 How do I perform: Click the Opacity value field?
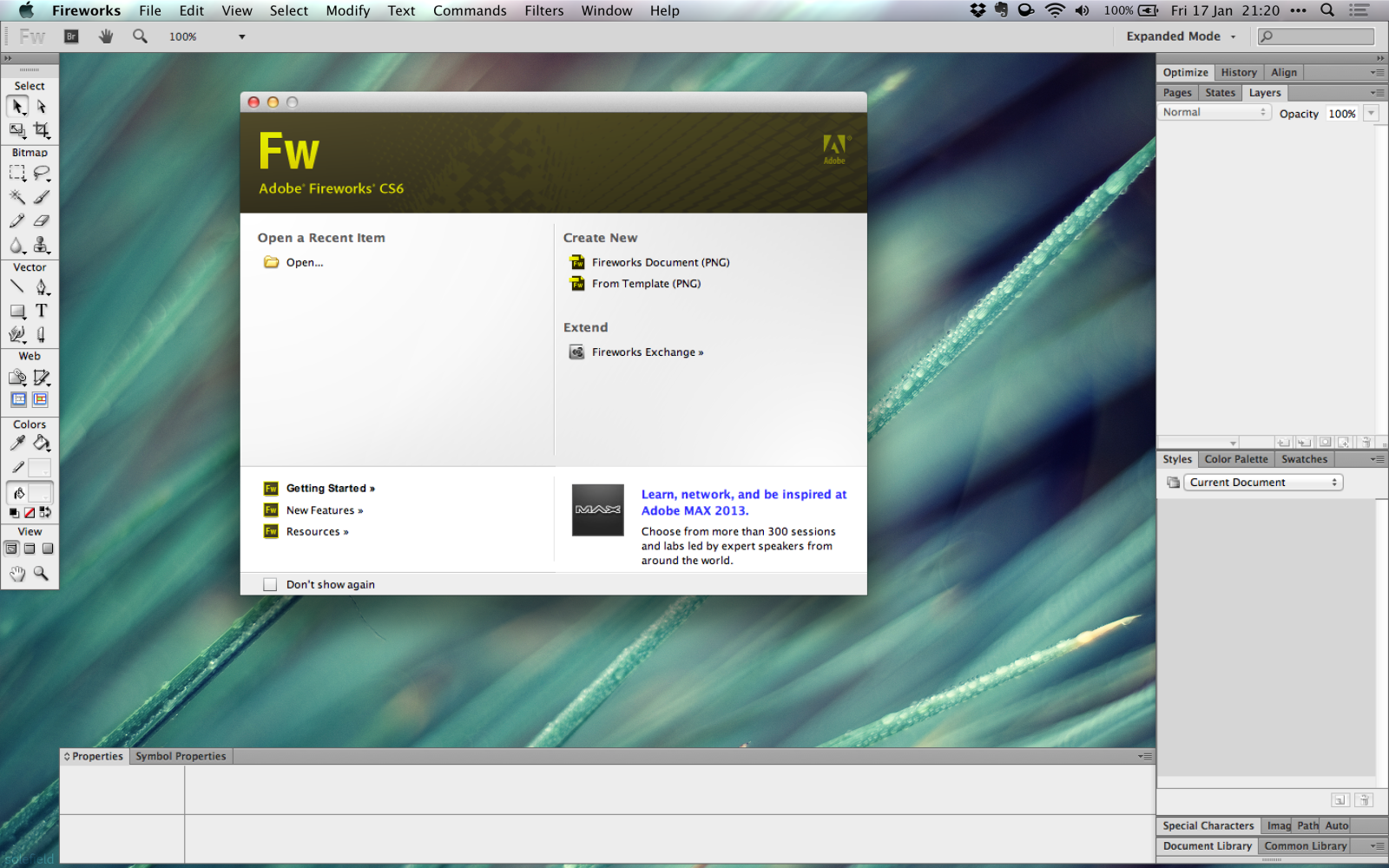coord(1342,114)
